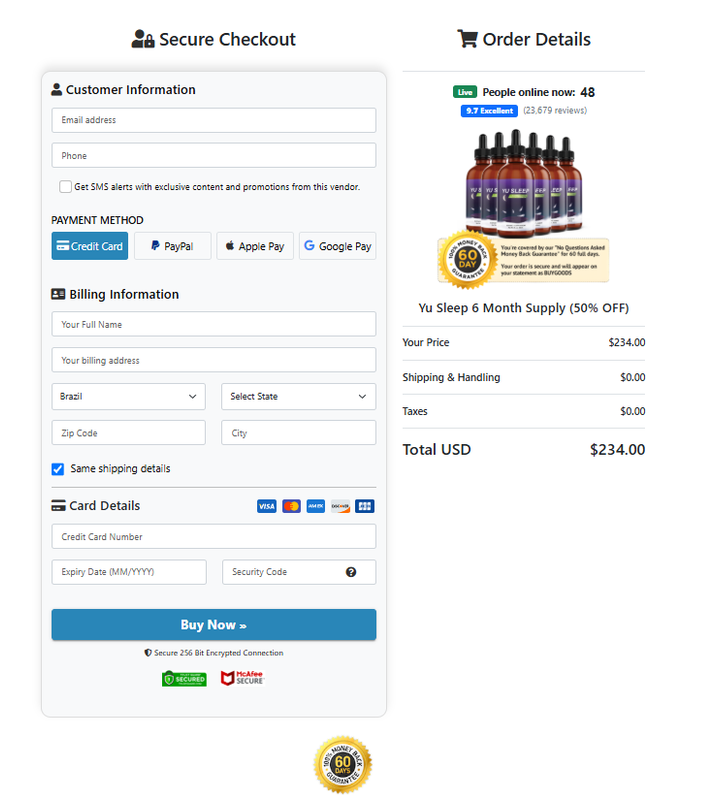Screen dimensions: 715x800
Task: Expand the Select State dropdown
Action: [x=299, y=396]
